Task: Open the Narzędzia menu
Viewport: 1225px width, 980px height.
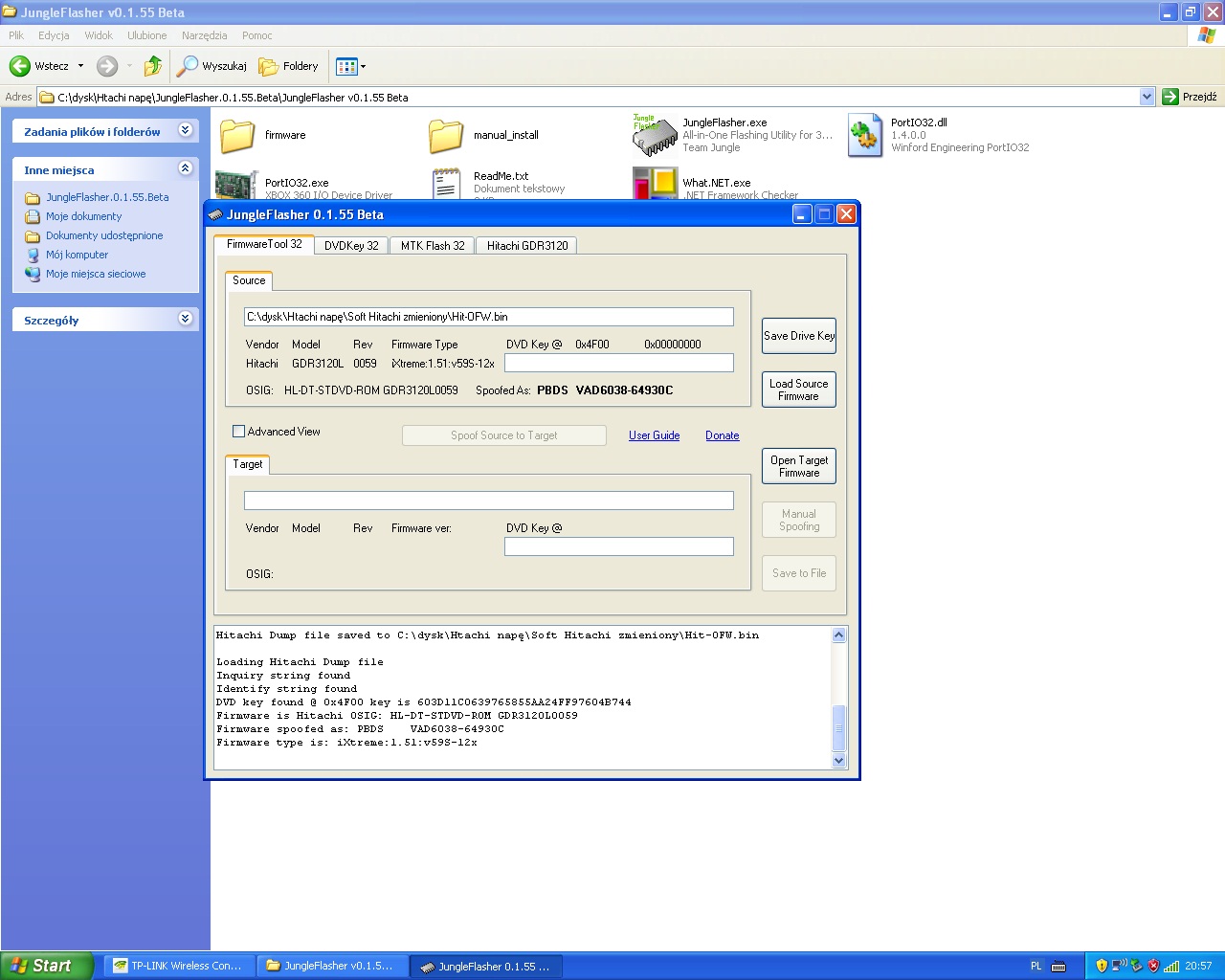Action: 205,35
